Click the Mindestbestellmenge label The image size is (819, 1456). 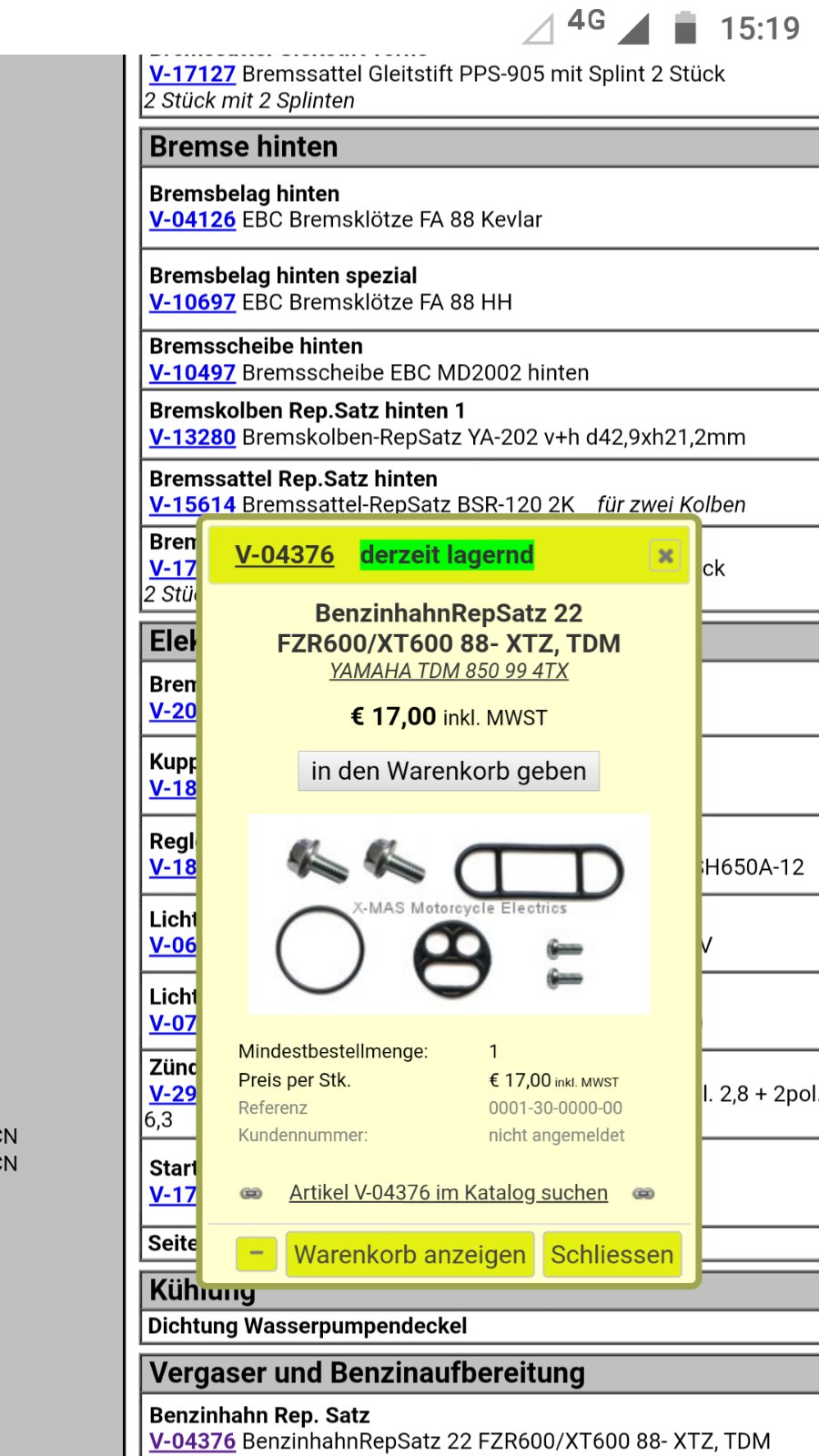(x=333, y=1051)
